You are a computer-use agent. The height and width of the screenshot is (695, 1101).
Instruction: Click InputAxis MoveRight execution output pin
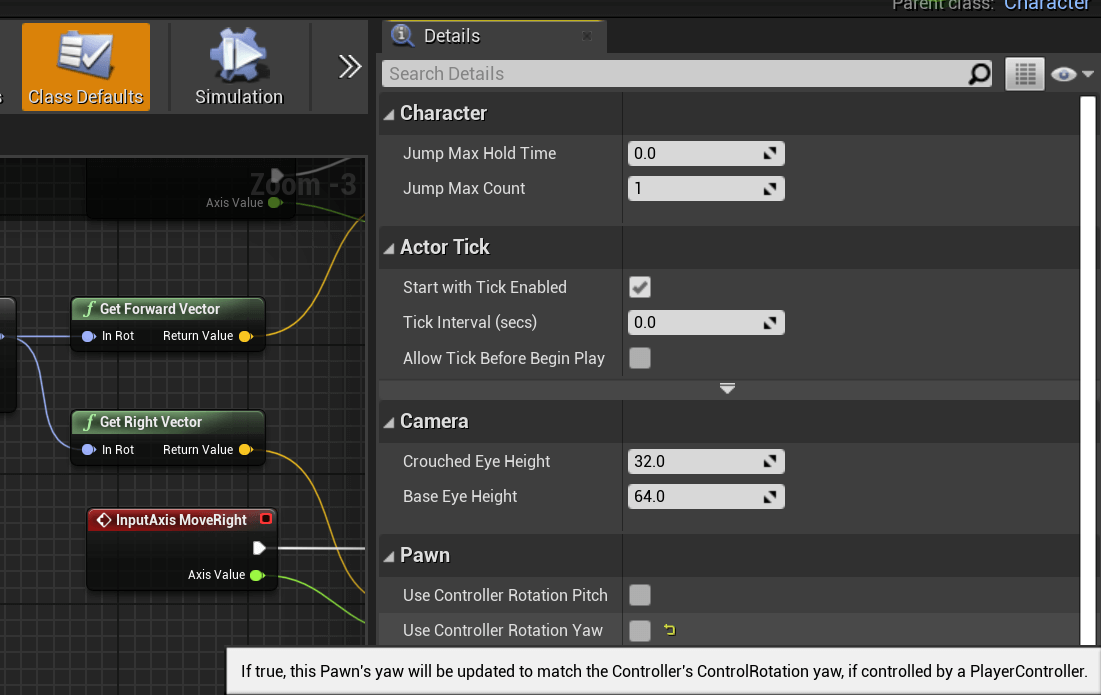[x=259, y=548]
